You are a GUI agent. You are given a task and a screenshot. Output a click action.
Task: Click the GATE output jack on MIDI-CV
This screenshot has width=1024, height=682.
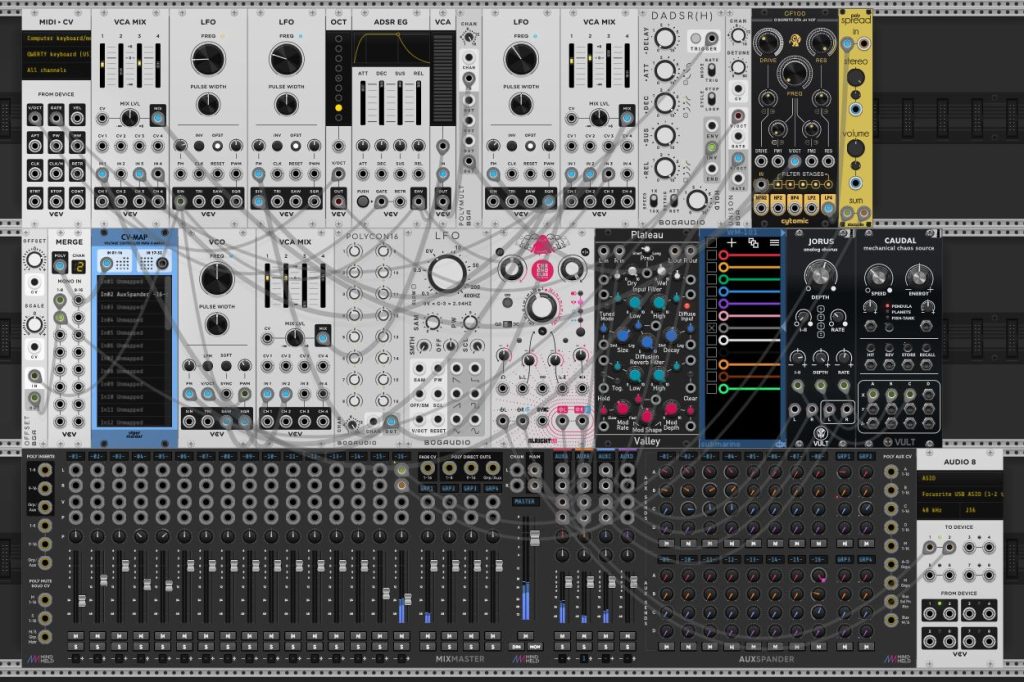56,118
